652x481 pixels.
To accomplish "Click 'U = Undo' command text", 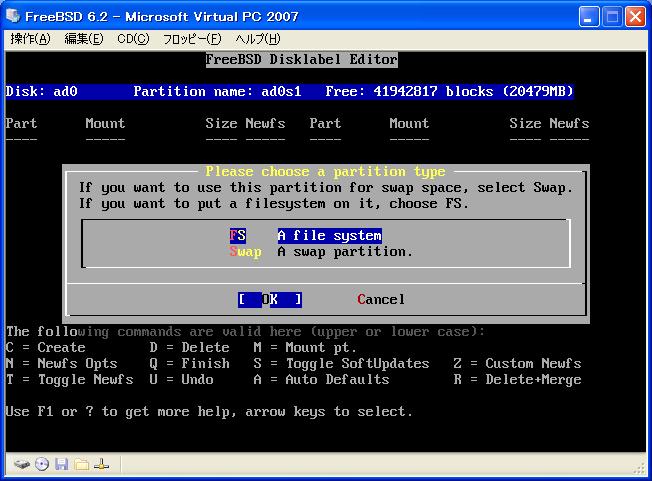I will point(182,380).
